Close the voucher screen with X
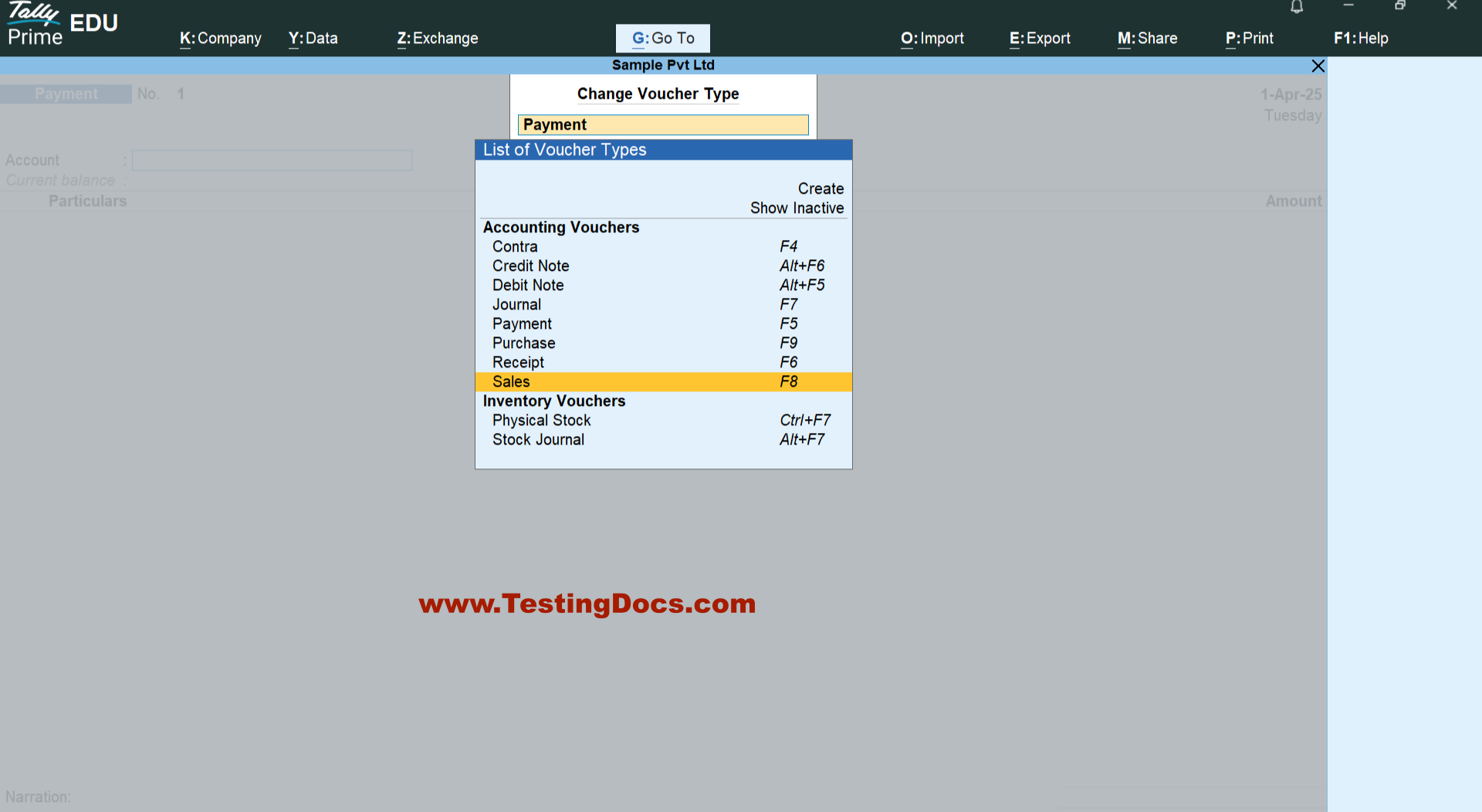Image resolution: width=1482 pixels, height=812 pixels. [x=1318, y=66]
